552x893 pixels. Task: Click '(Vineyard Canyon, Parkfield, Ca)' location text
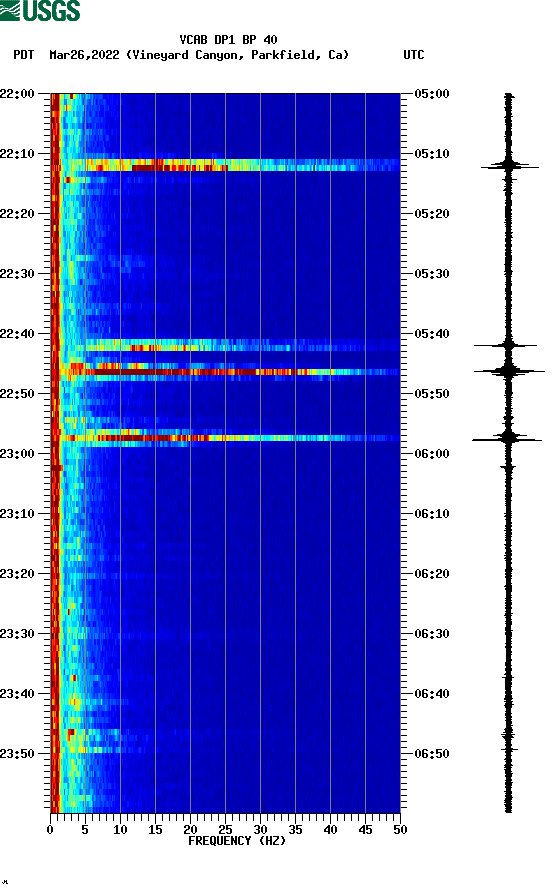click(x=237, y=55)
